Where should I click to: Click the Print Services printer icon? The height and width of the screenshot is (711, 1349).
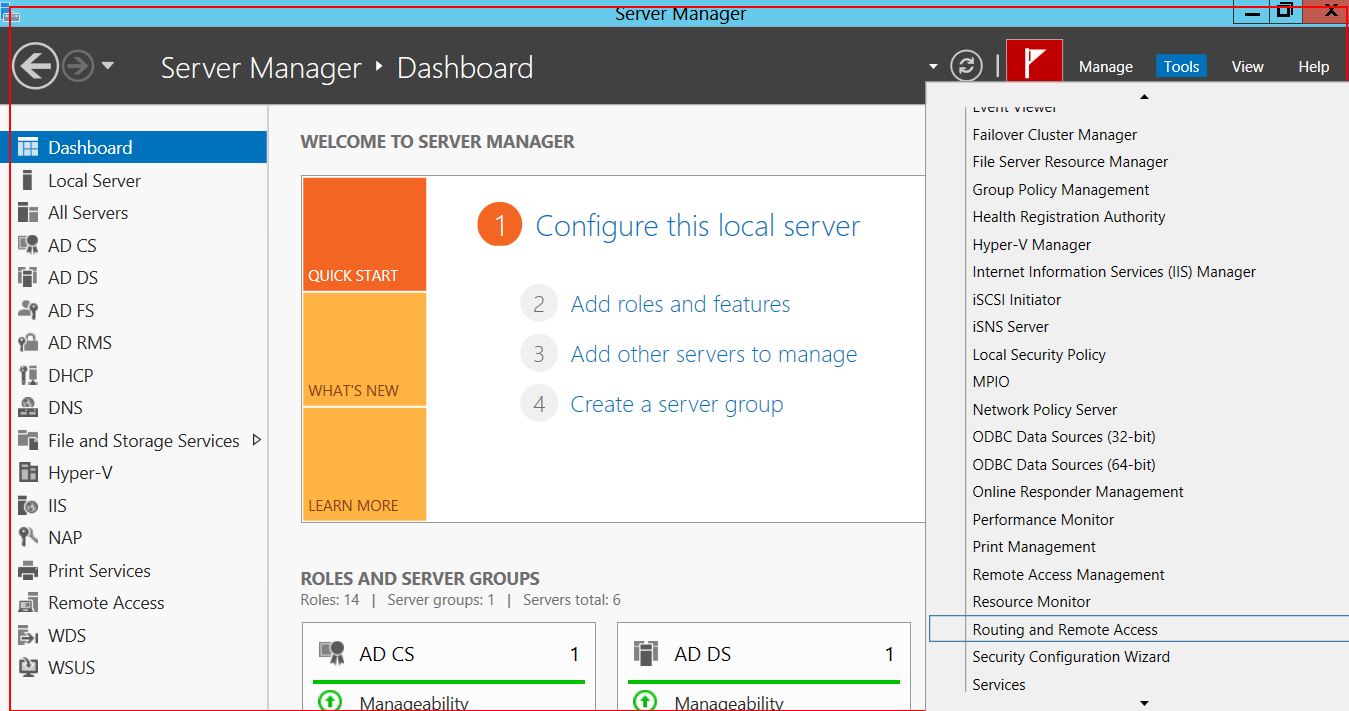(x=29, y=571)
